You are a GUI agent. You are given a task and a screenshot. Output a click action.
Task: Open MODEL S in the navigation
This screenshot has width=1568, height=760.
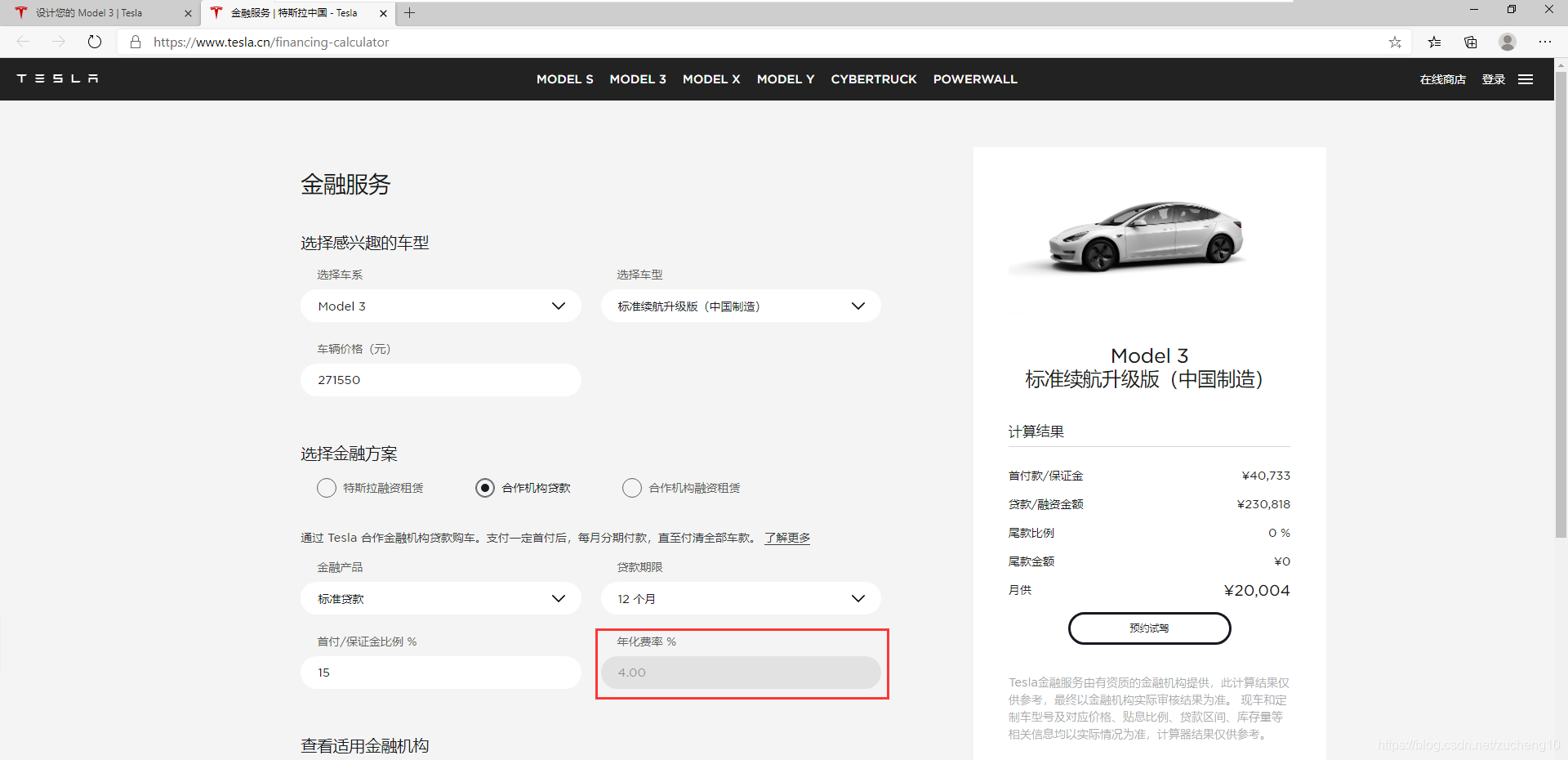(x=564, y=79)
